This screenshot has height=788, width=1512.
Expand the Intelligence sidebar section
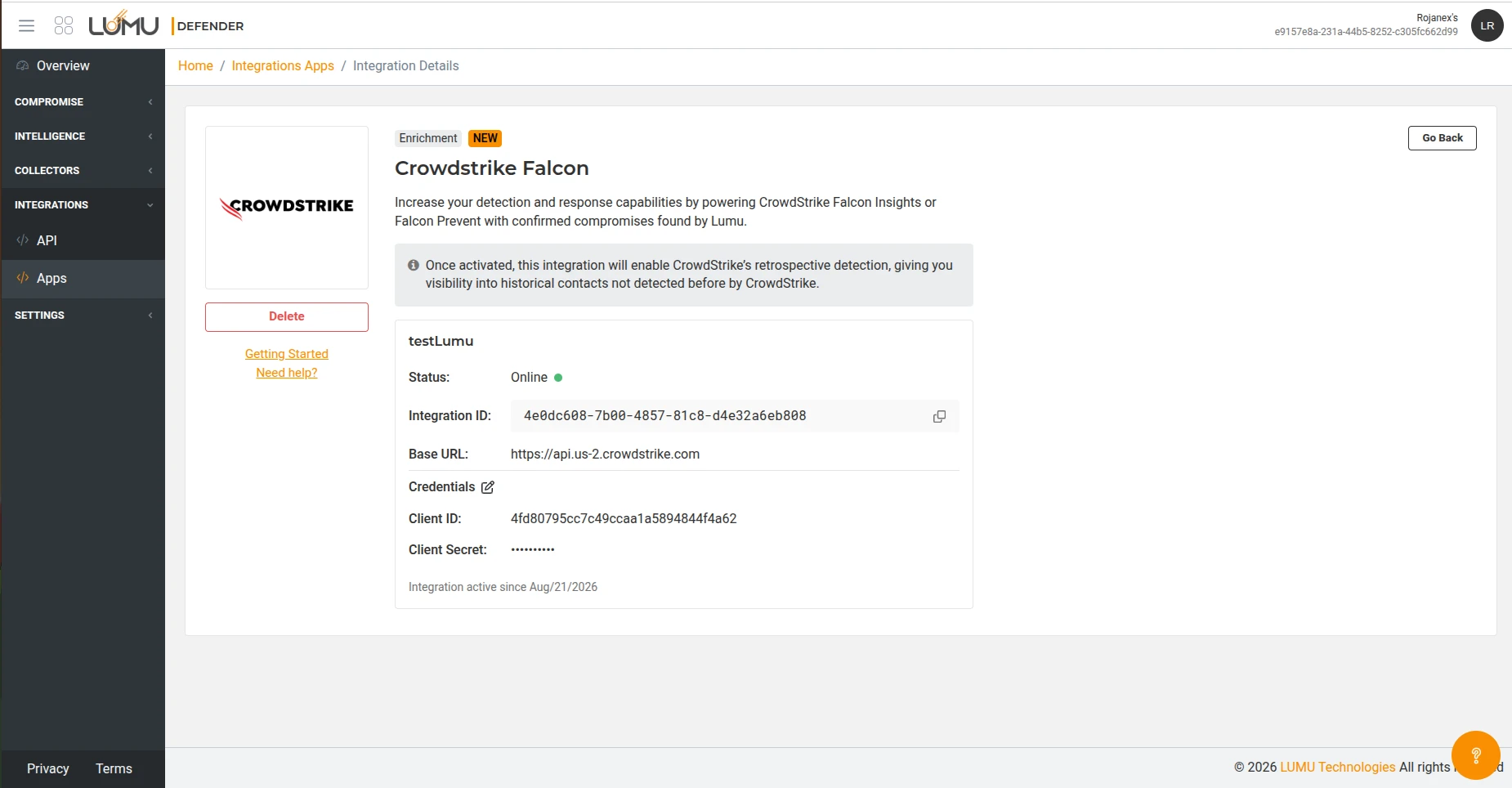(83, 137)
